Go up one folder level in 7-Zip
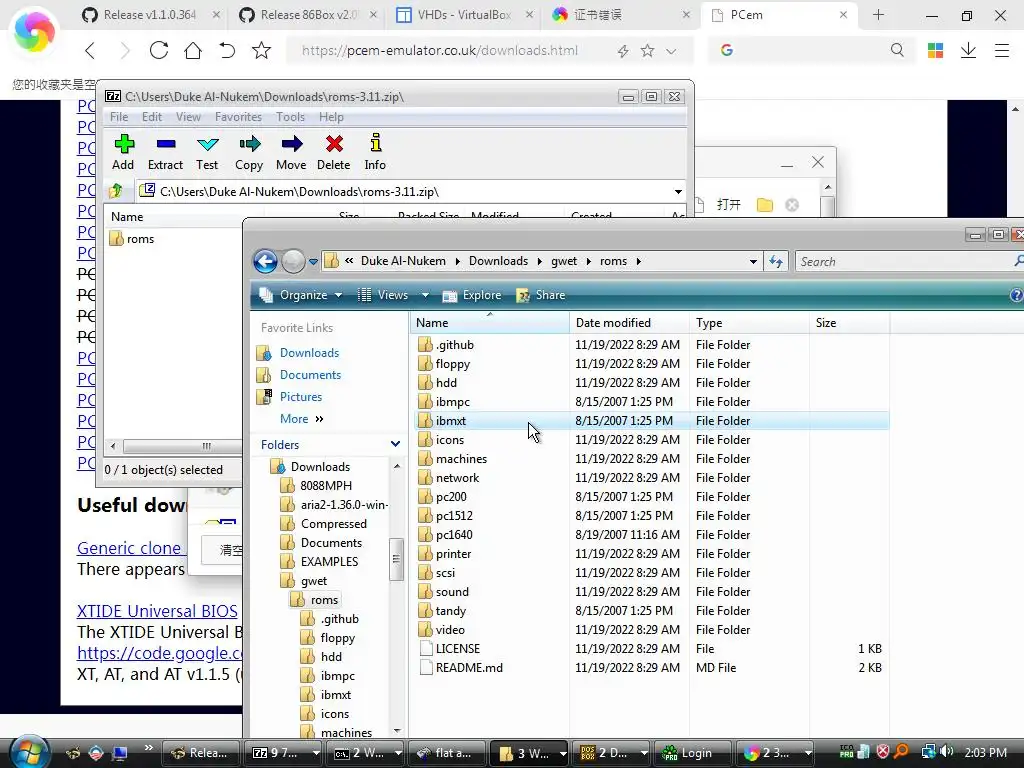 pos(116,191)
